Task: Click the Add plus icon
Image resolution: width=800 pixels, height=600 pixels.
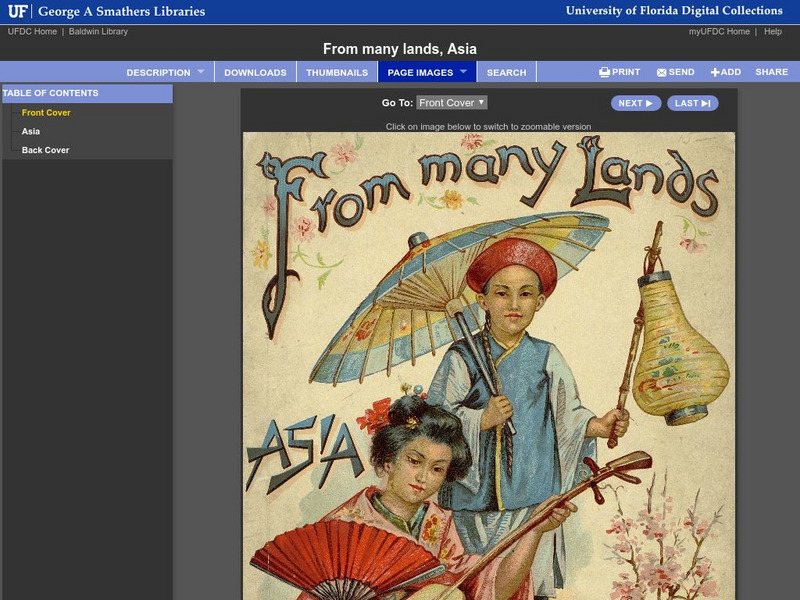Action: pos(715,72)
